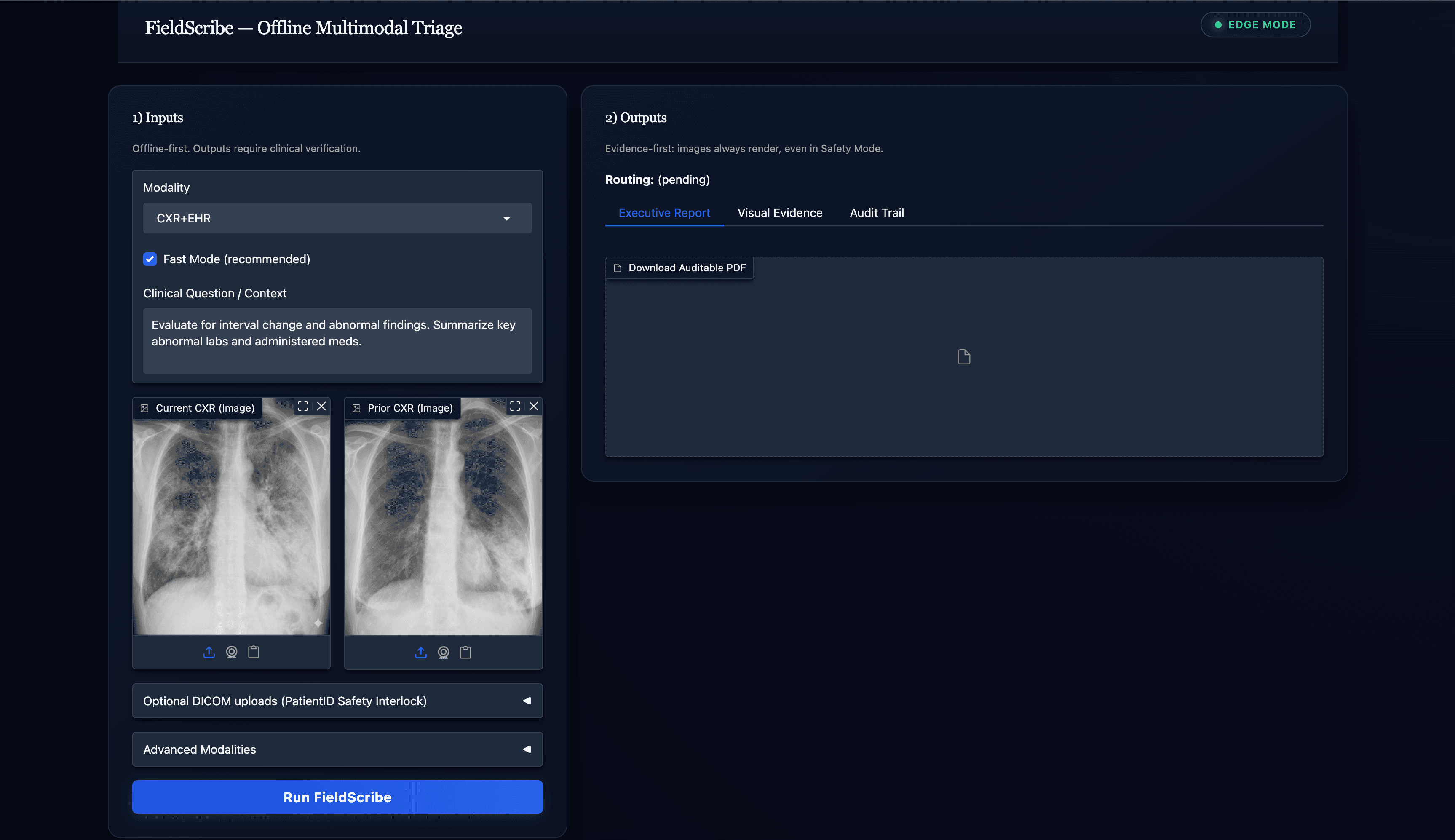Open webcam capture for Prior CXR
1455x840 pixels.
tap(443, 652)
